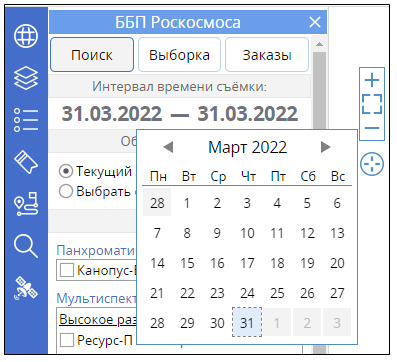Enable the Канопус checkbox
Viewport: 397px width, 362px height.
(67, 270)
